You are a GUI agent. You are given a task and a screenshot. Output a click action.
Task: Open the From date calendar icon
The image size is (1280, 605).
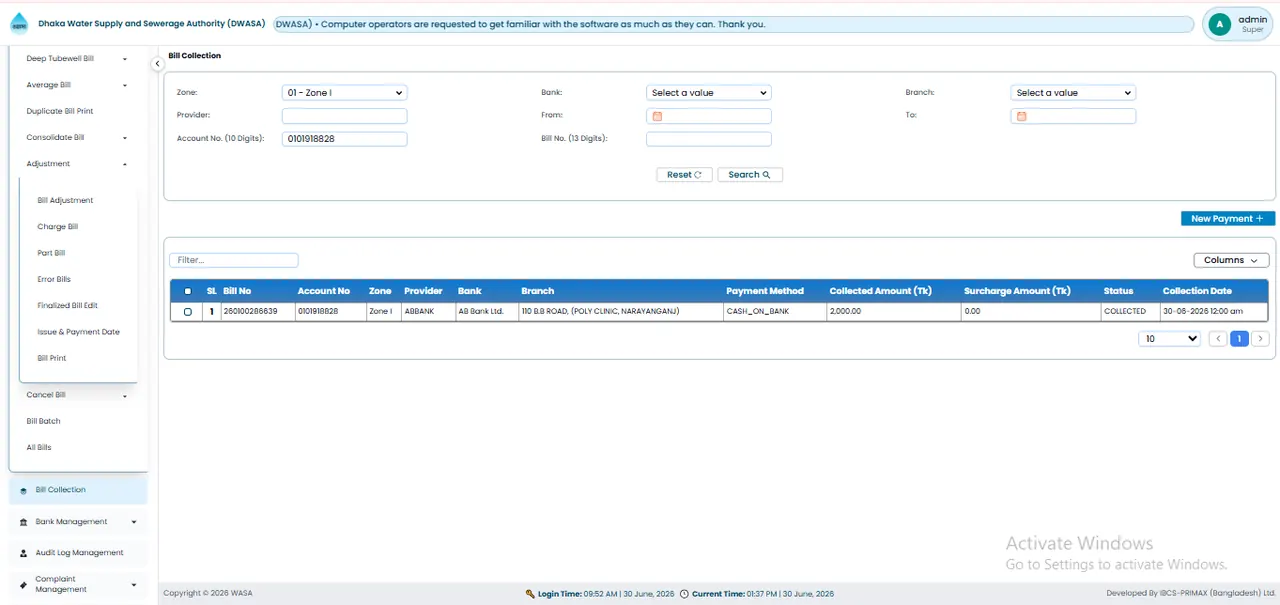tap(657, 116)
